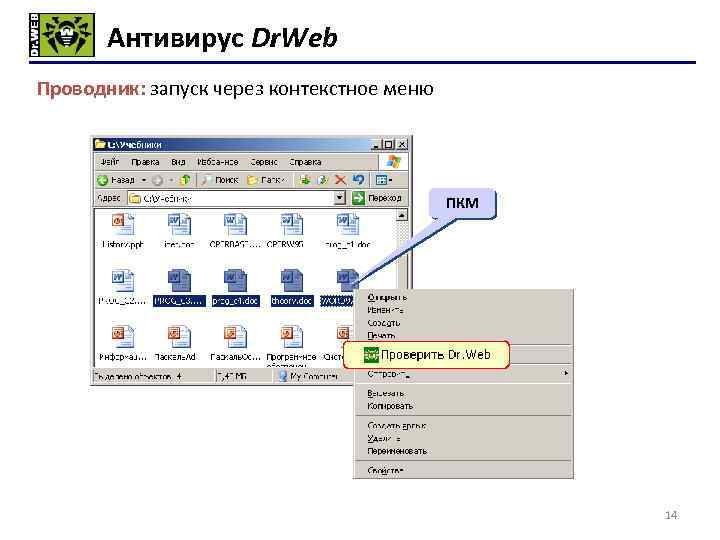Image resolution: width=720 pixels, height=540 pixels.
Task: Click the My Computer status bar icon
Action: 283,377
